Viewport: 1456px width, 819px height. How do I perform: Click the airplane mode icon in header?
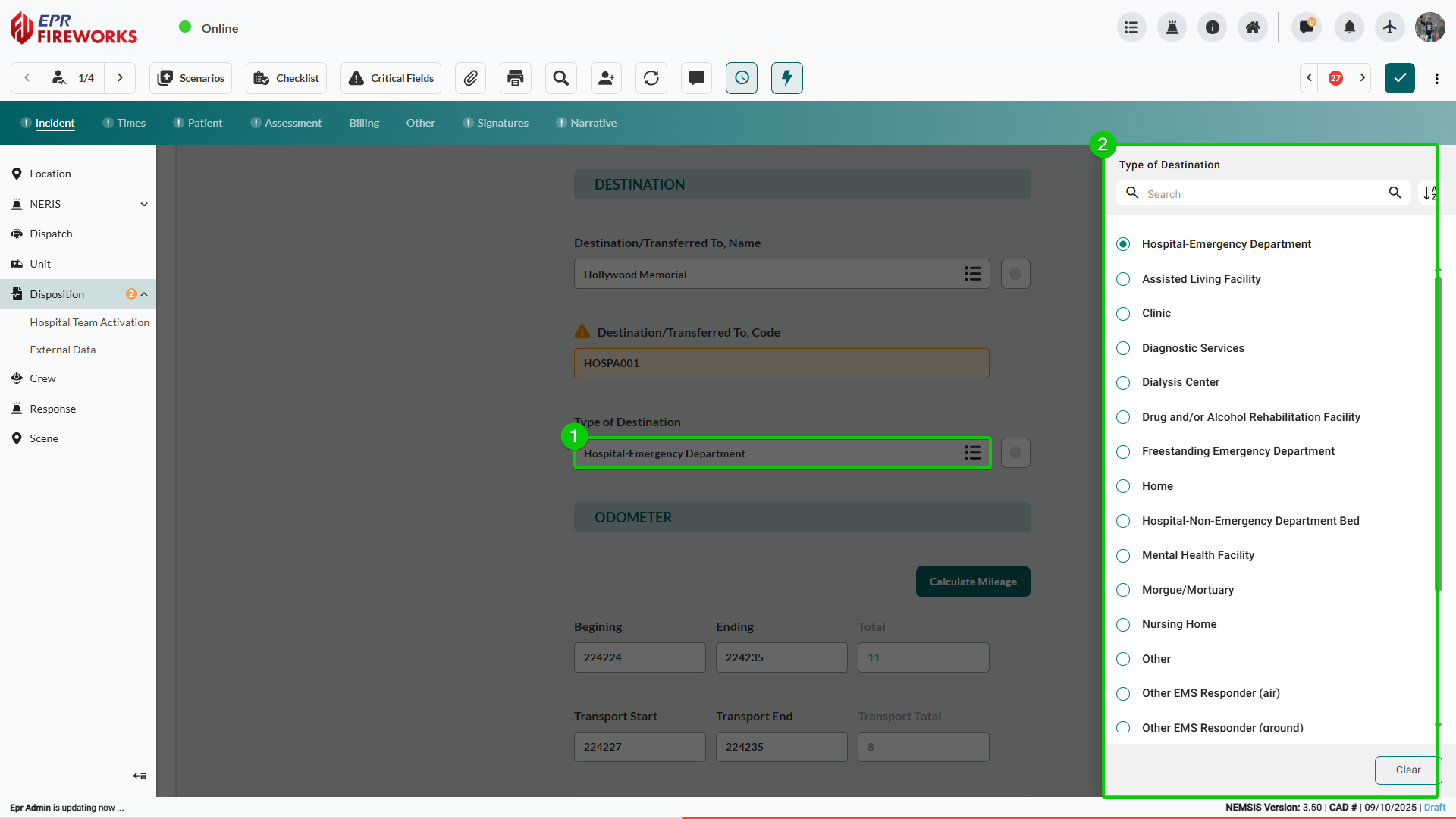(1389, 27)
